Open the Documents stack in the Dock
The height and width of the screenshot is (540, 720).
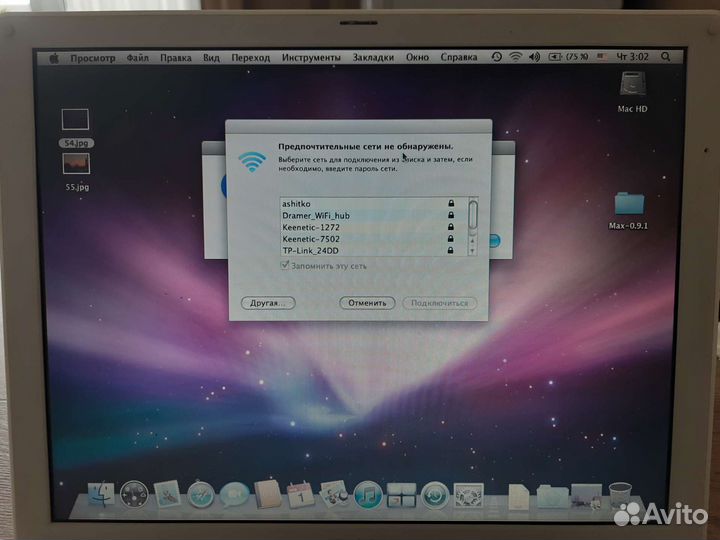pos(519,496)
